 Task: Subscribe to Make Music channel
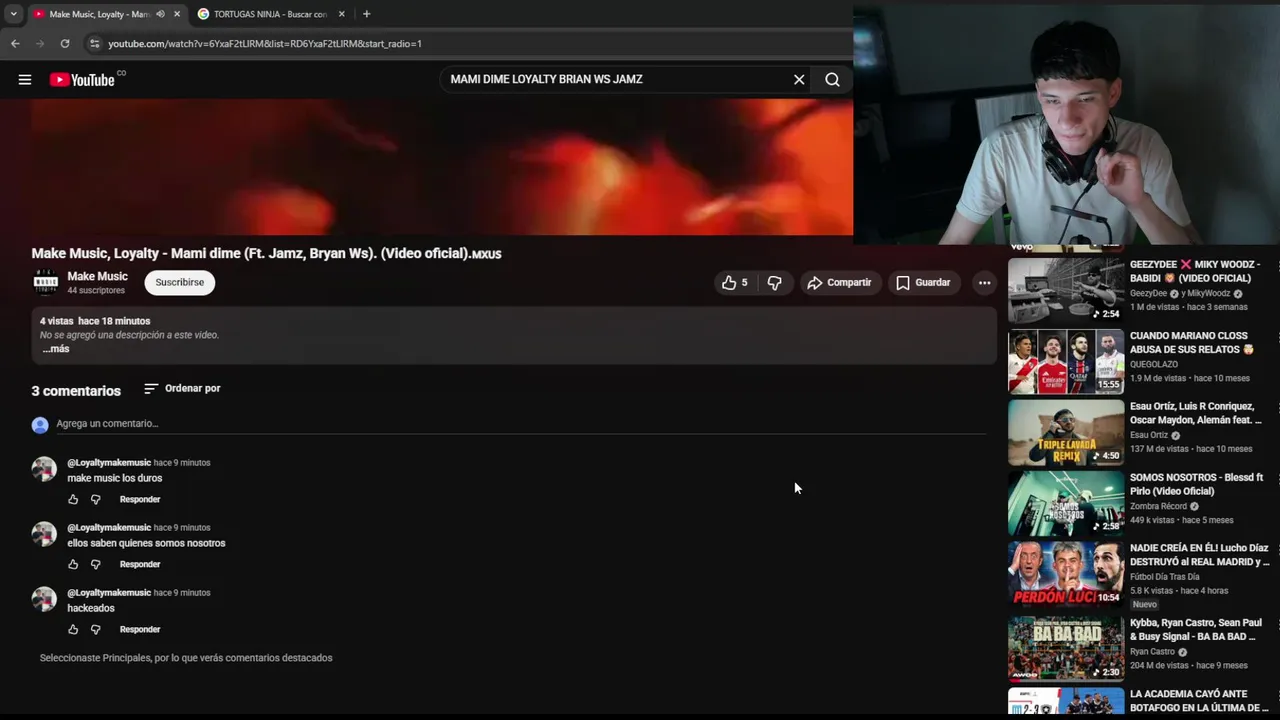(x=180, y=283)
